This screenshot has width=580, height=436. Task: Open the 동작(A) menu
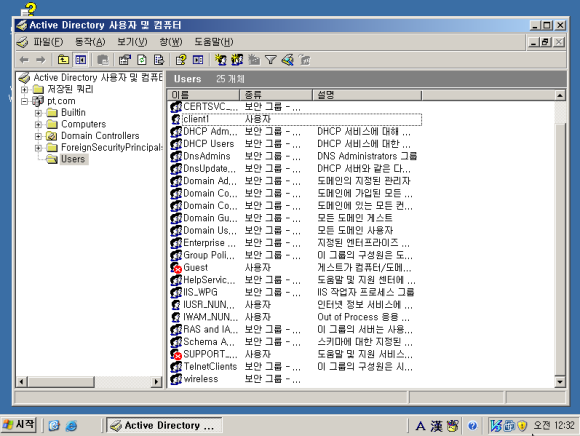[x=90, y=42]
